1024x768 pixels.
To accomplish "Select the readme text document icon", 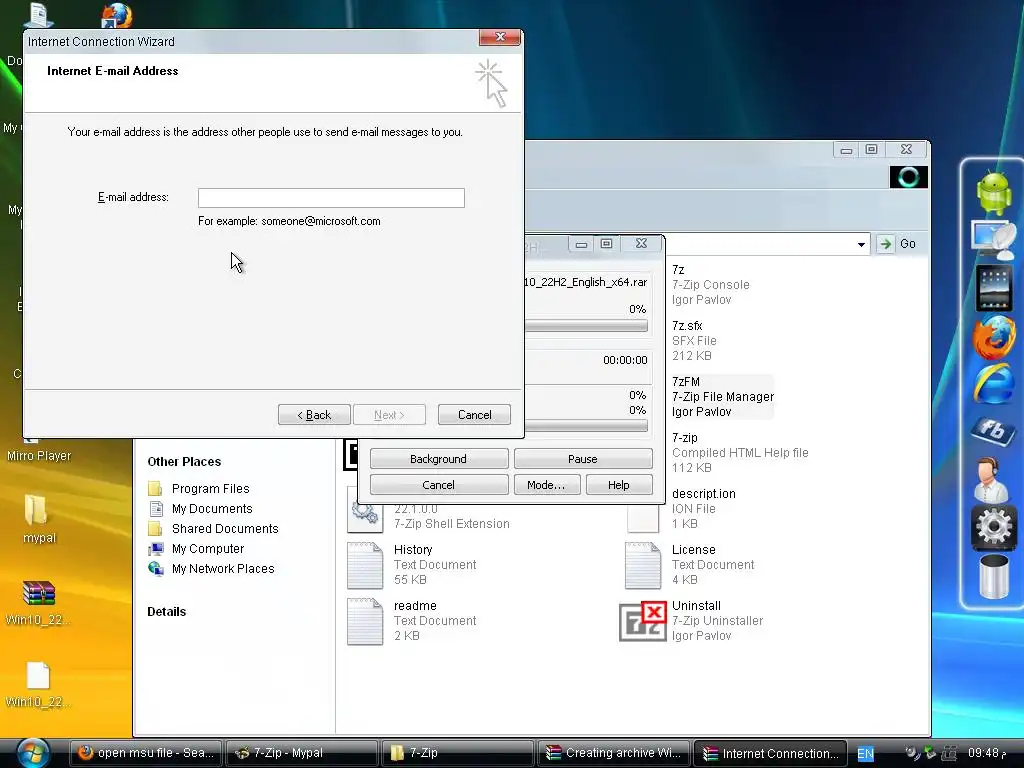I will [x=365, y=622].
